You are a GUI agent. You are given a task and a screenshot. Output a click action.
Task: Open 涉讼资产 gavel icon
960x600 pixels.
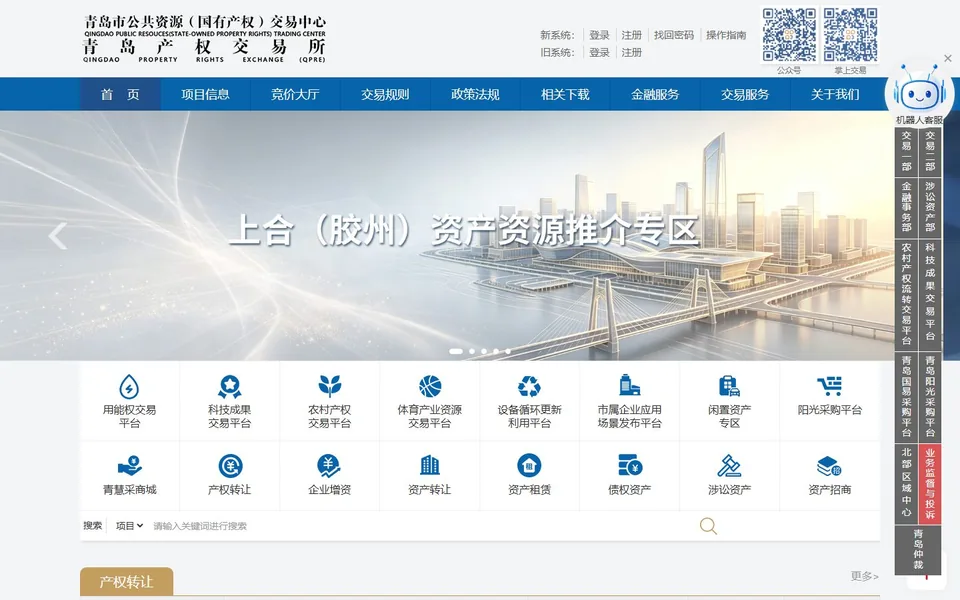pyautogui.click(x=729, y=466)
